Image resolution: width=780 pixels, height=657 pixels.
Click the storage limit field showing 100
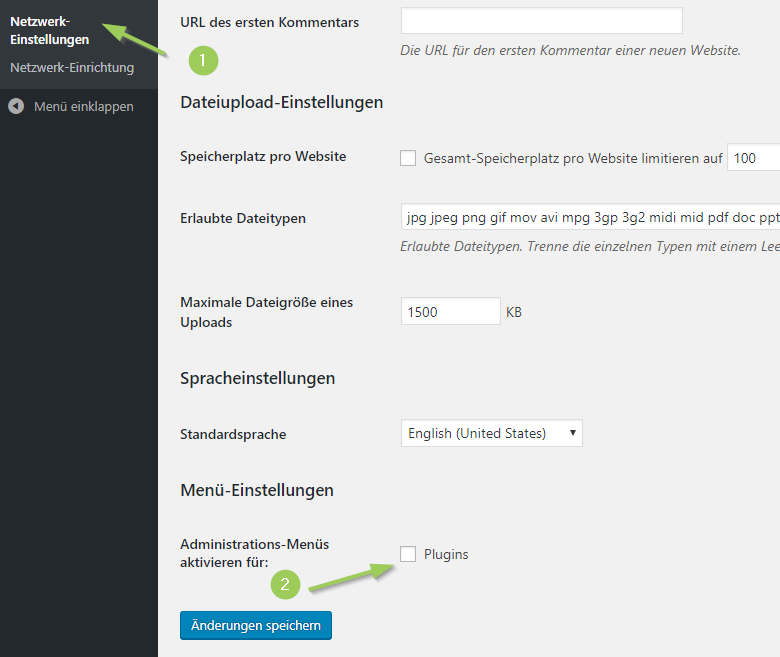coord(753,158)
